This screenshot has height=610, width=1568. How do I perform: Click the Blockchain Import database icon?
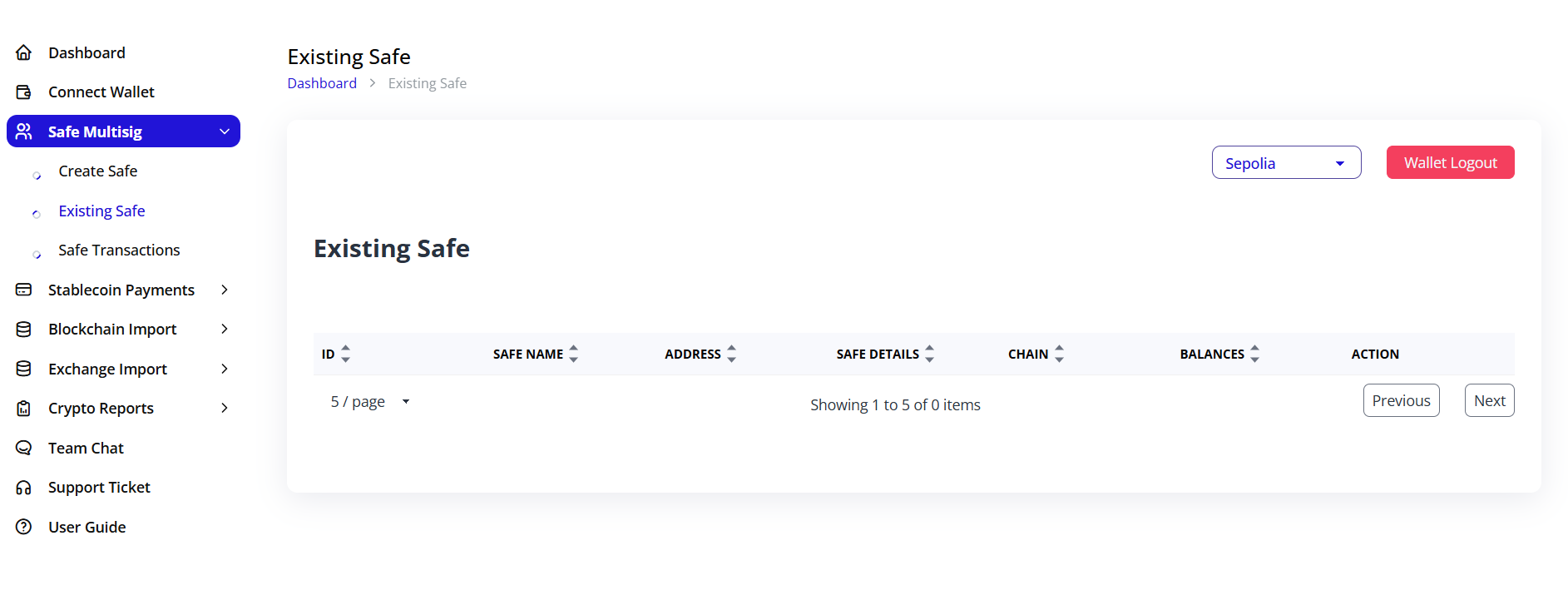point(24,330)
